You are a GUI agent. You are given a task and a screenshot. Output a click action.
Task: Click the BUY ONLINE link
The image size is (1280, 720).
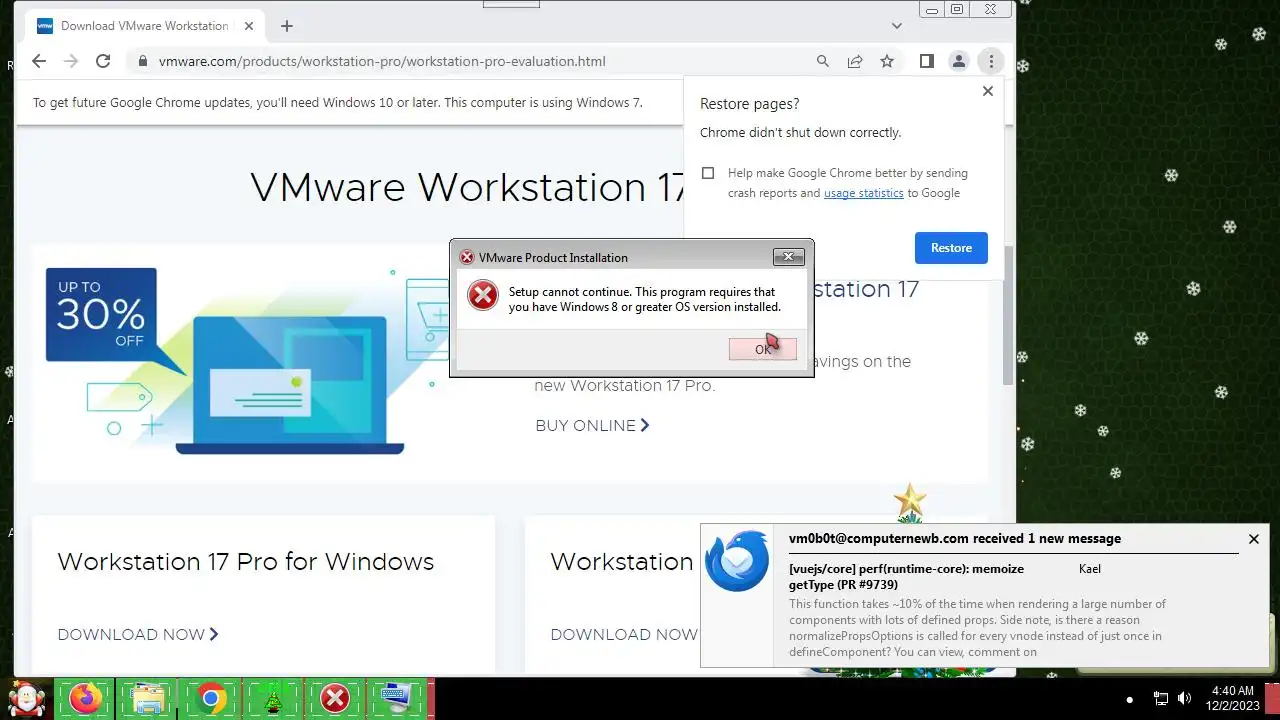coord(592,425)
